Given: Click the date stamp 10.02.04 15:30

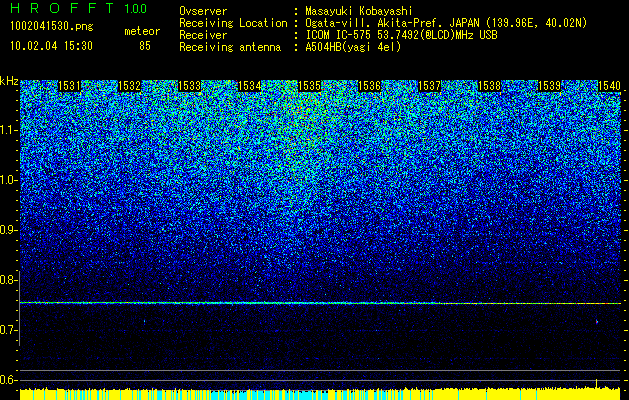Looking at the screenshot, I should [51, 46].
